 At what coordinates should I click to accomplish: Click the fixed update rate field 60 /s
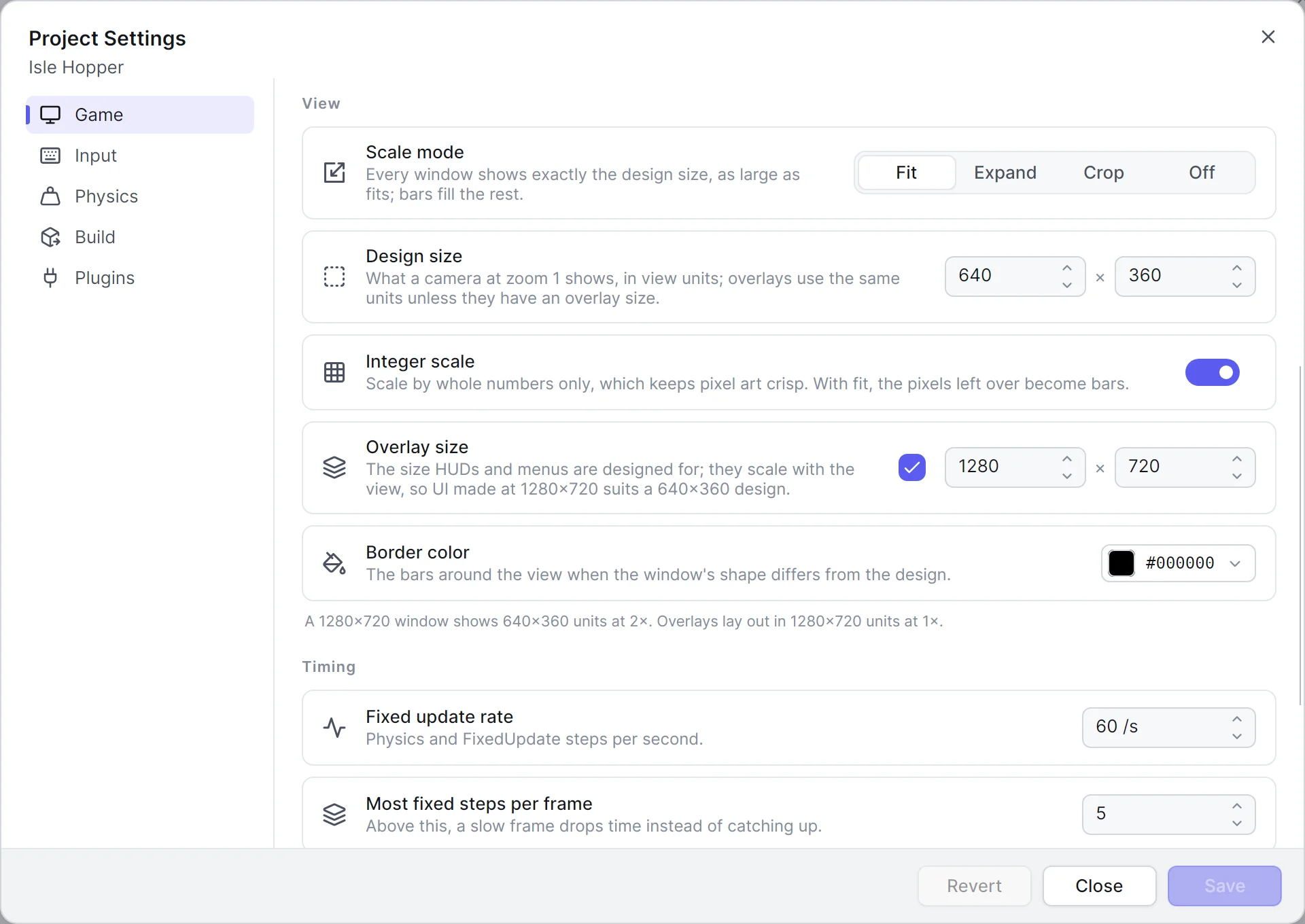[1168, 728]
